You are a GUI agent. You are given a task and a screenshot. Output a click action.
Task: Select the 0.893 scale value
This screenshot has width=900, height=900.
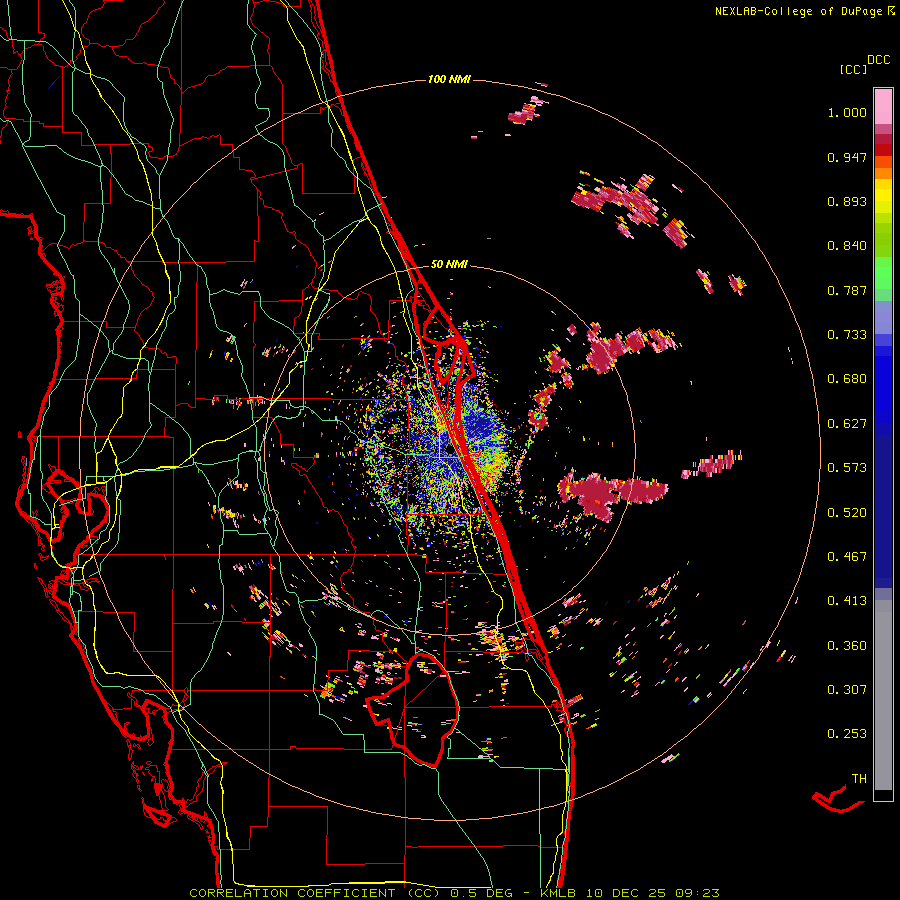click(x=847, y=201)
